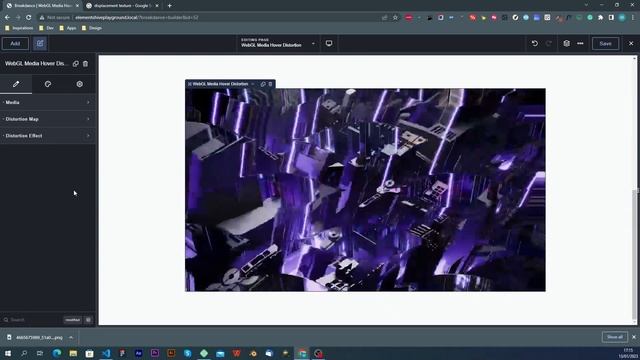The height and width of the screenshot is (360, 640).
Task: Click the browser address bar
Action: coord(212,18)
